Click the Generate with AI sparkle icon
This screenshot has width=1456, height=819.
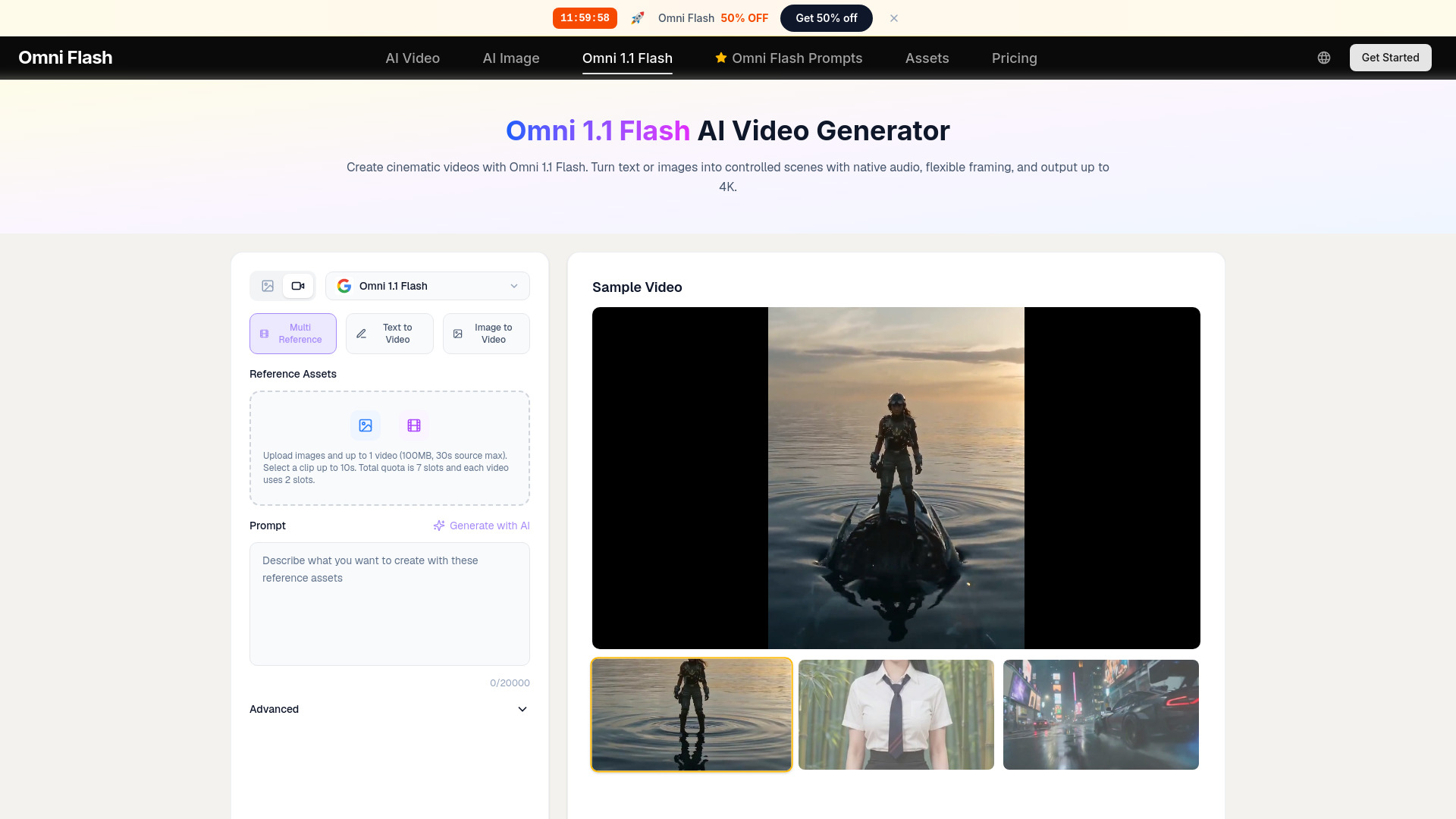[x=439, y=526]
